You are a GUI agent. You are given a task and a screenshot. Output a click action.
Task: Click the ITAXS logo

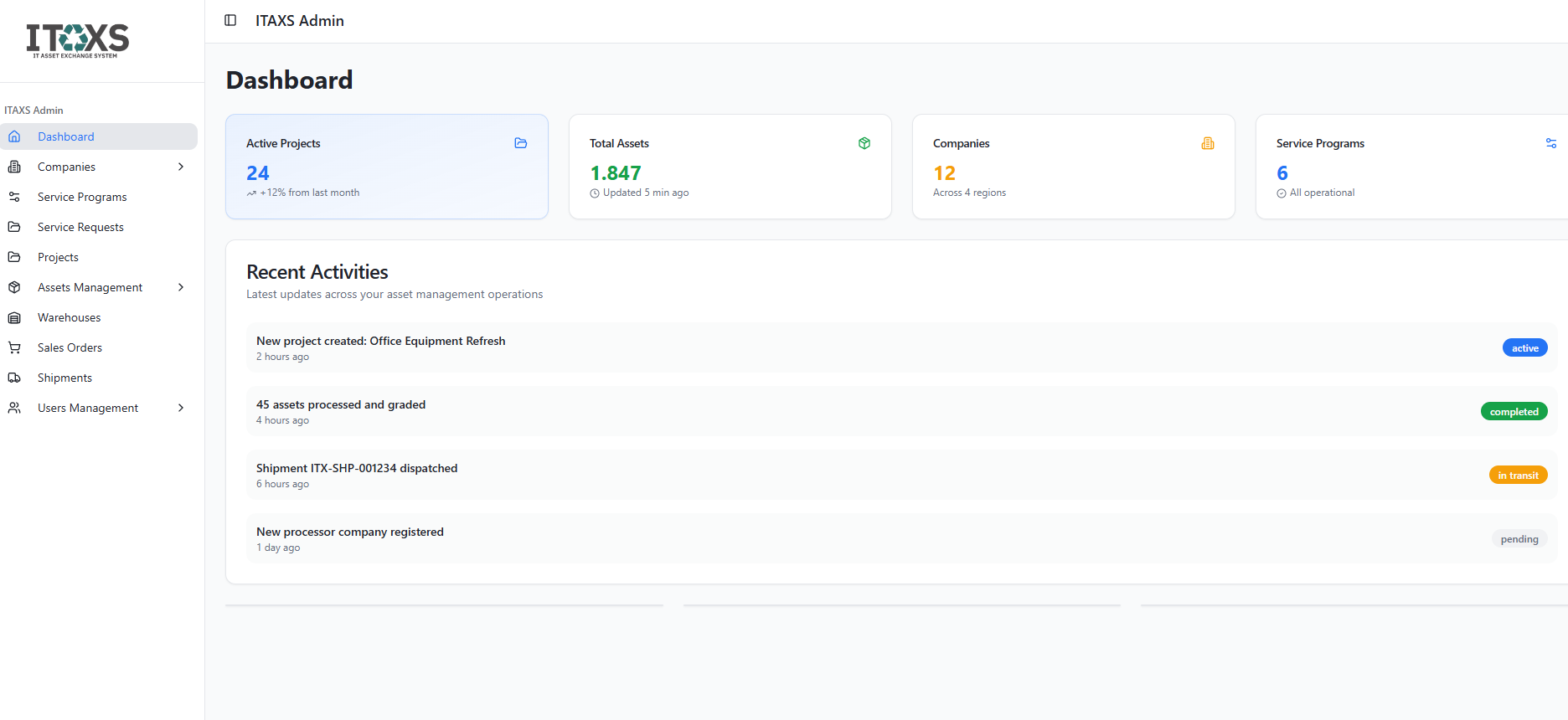77,40
